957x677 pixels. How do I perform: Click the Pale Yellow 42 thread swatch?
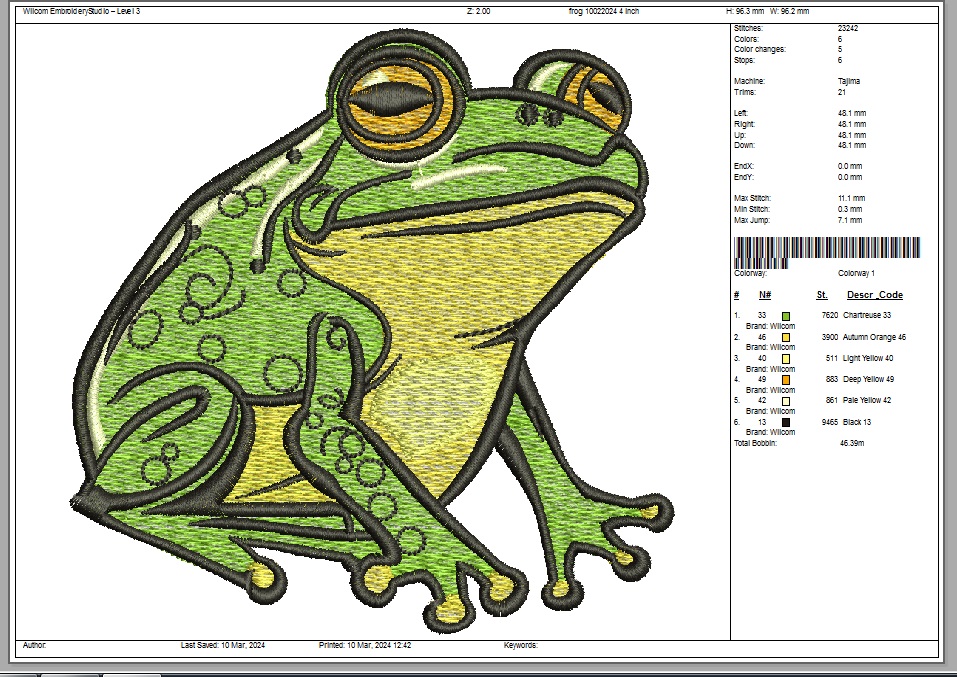786,401
